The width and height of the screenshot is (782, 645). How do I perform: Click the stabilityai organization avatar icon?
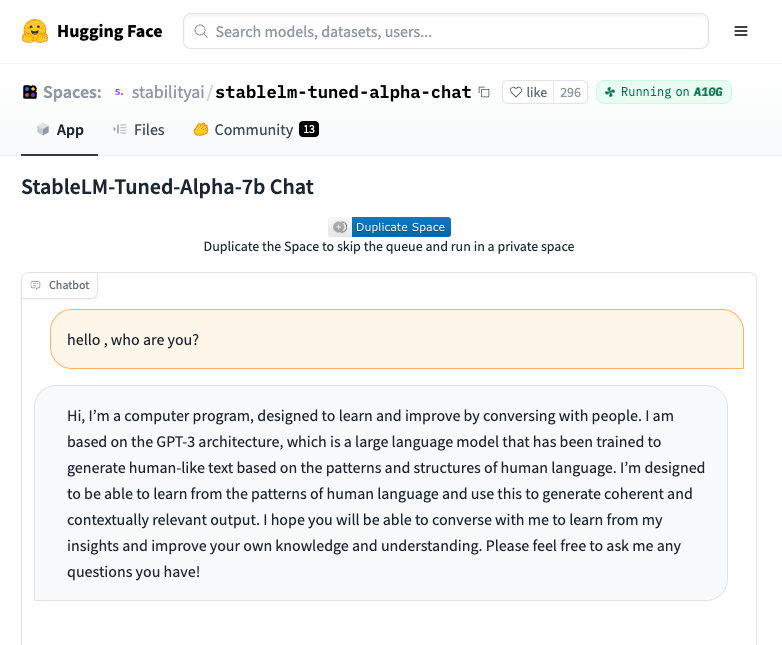tap(119, 92)
